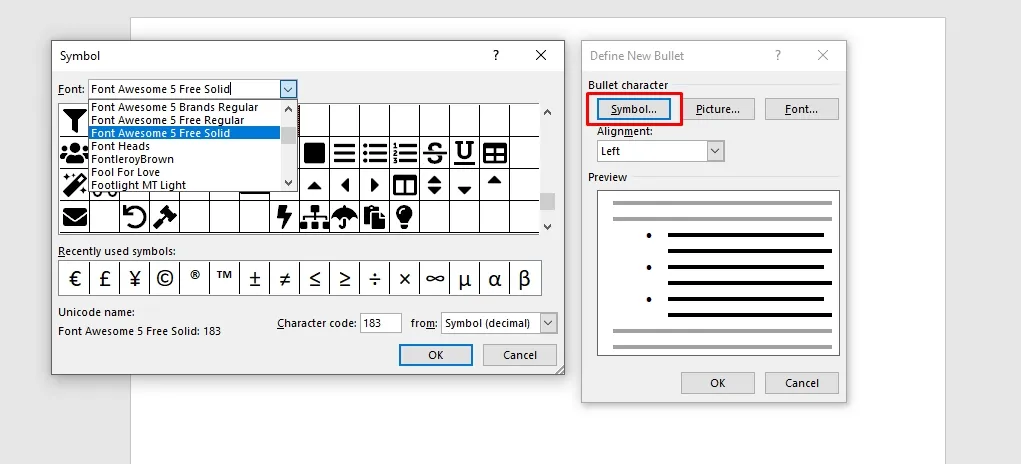The height and width of the screenshot is (464, 1021).
Task: Choose the strikethrough S symbol
Action: (x=434, y=154)
